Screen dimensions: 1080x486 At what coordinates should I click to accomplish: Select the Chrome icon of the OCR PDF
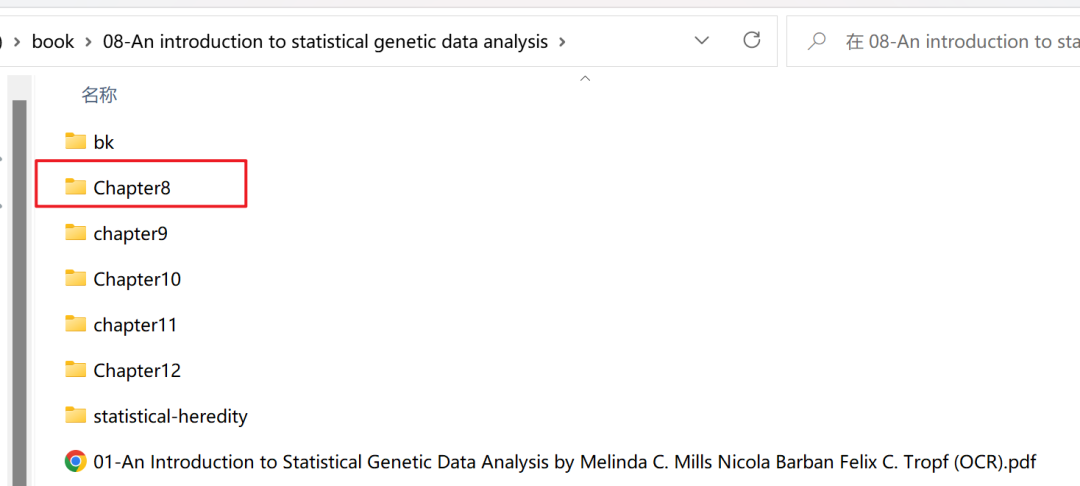click(75, 461)
